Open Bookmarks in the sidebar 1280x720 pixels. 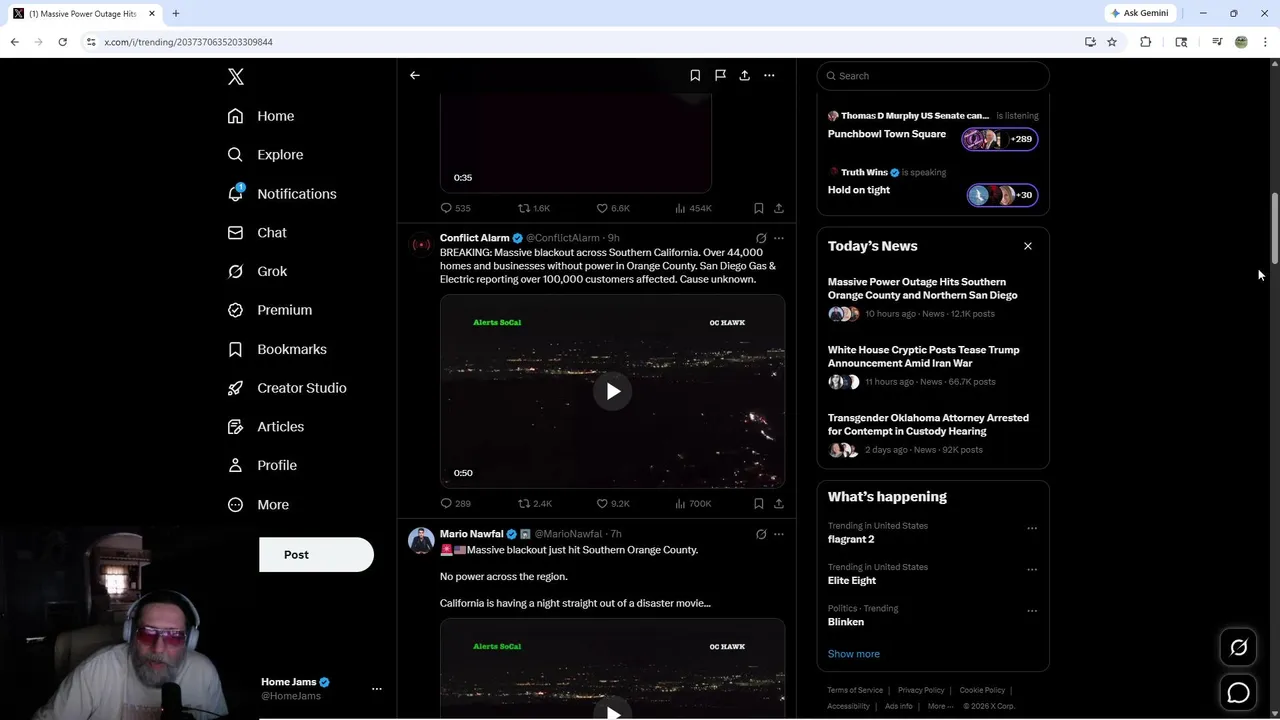pyautogui.click(x=277, y=349)
